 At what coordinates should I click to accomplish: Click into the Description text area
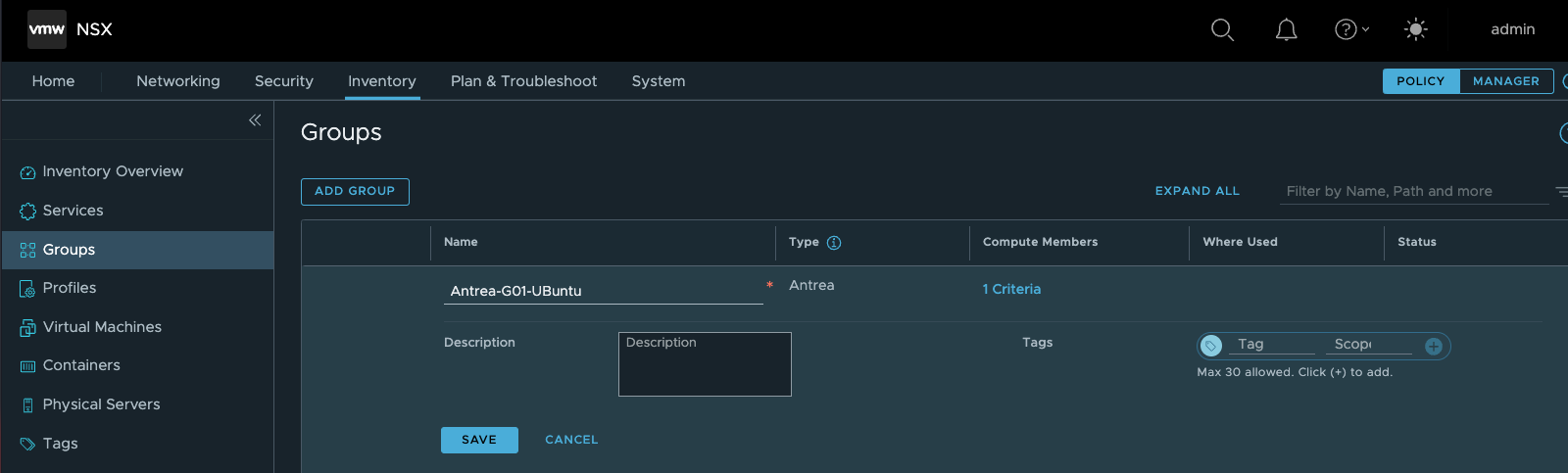pos(705,364)
